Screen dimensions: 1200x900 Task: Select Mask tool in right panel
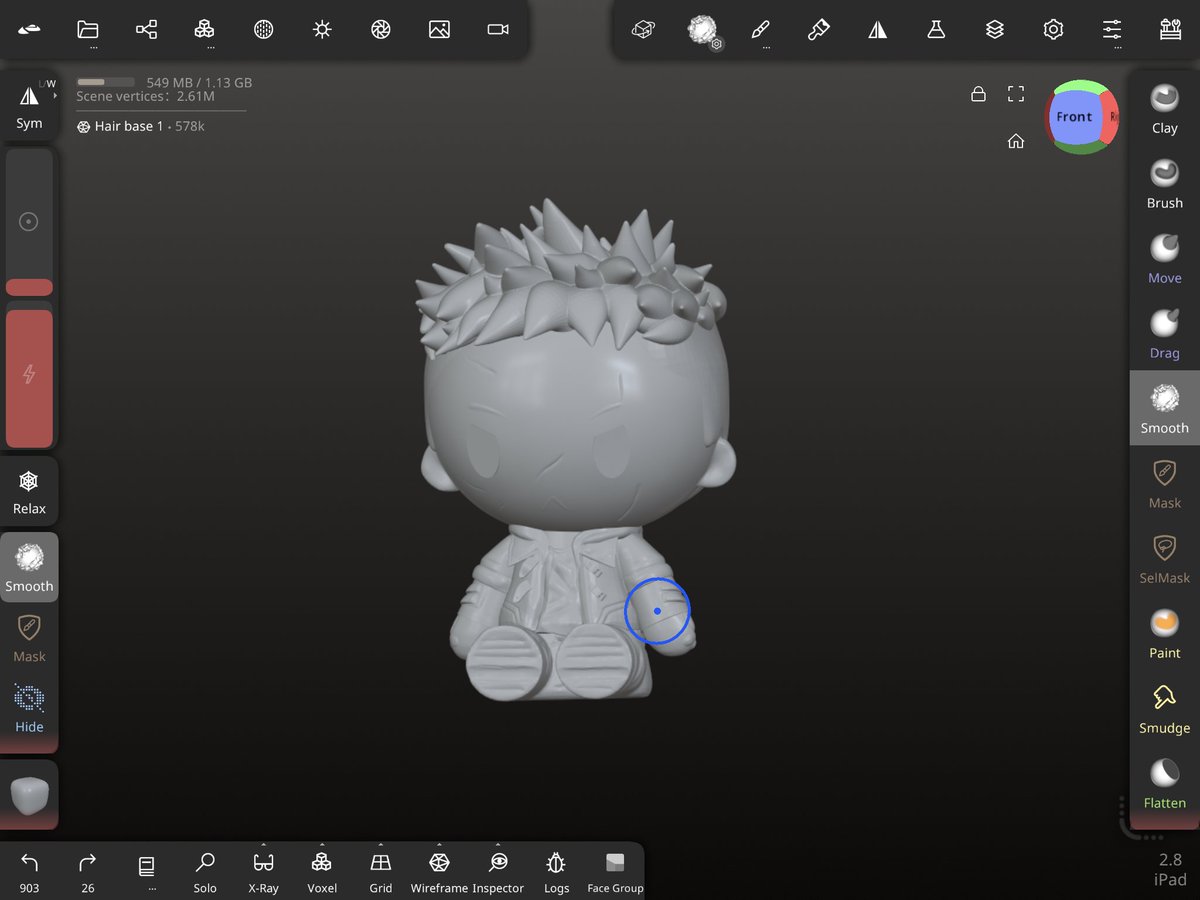(1165, 483)
